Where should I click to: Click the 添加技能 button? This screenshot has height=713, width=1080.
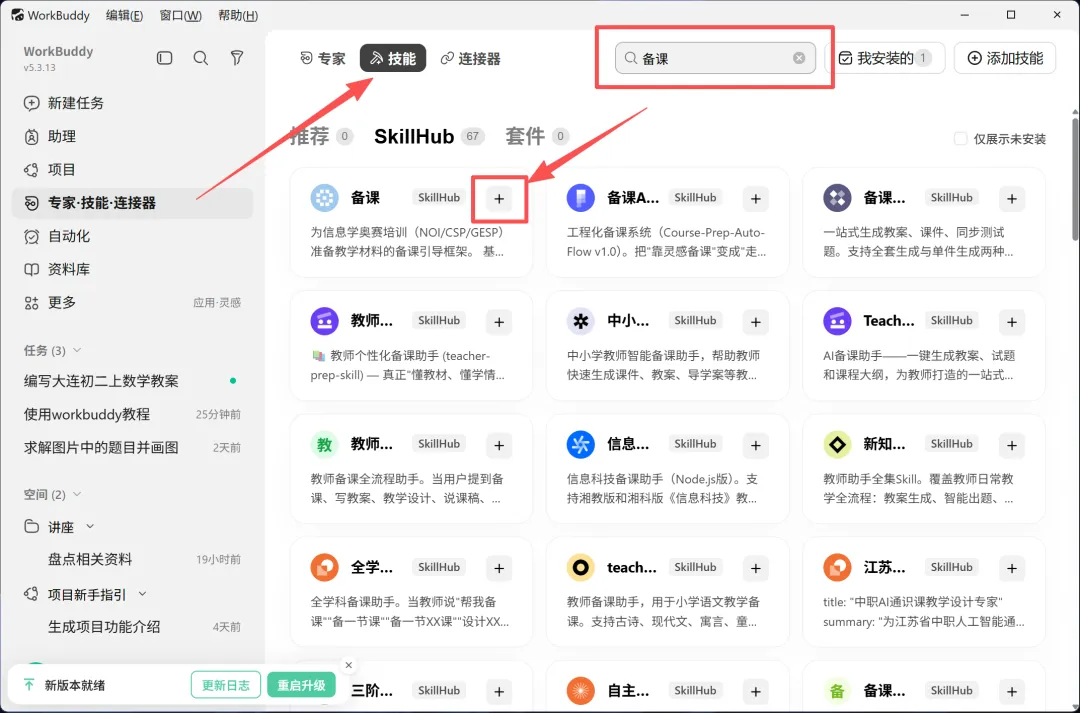[1005, 59]
